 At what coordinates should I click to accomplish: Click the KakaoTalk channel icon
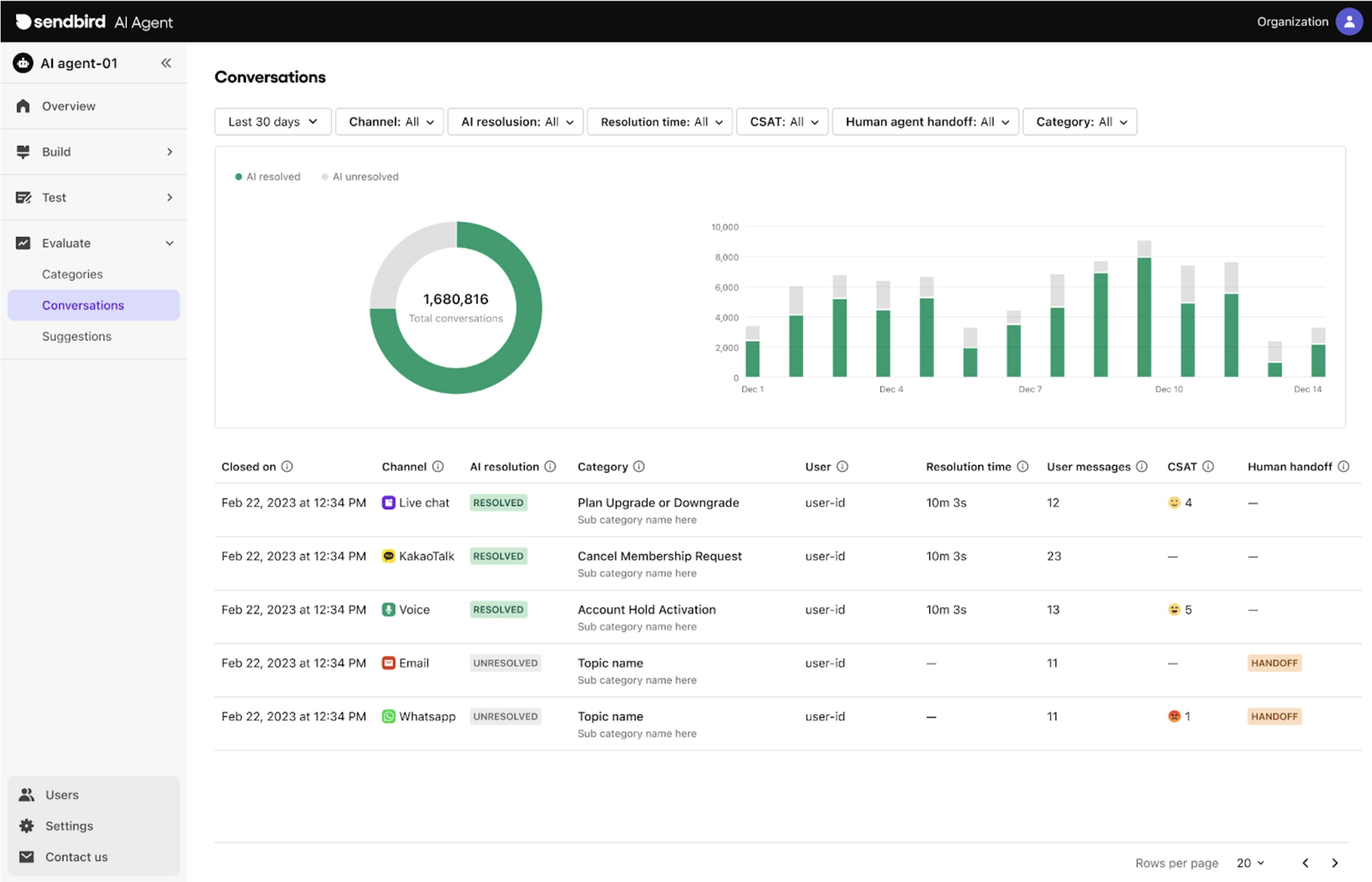coord(389,555)
